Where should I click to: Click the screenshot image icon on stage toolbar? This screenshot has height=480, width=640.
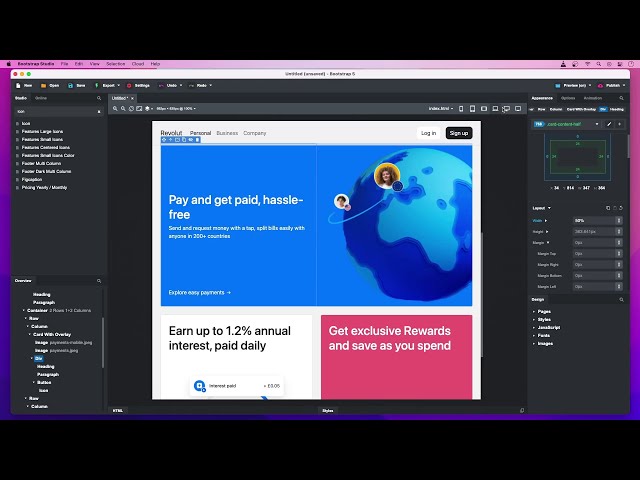pos(139,109)
